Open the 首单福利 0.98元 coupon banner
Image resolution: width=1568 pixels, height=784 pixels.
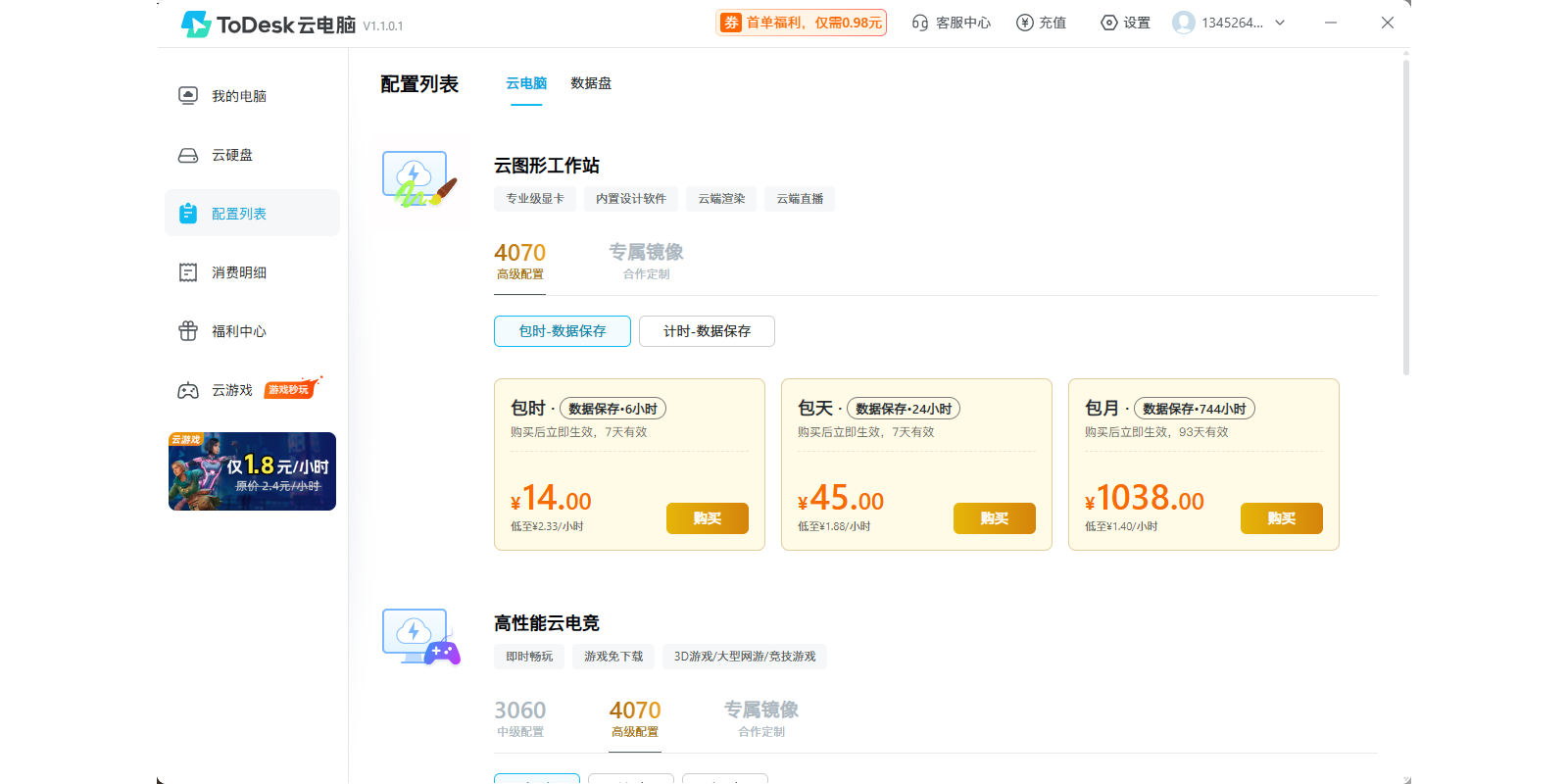click(x=802, y=23)
